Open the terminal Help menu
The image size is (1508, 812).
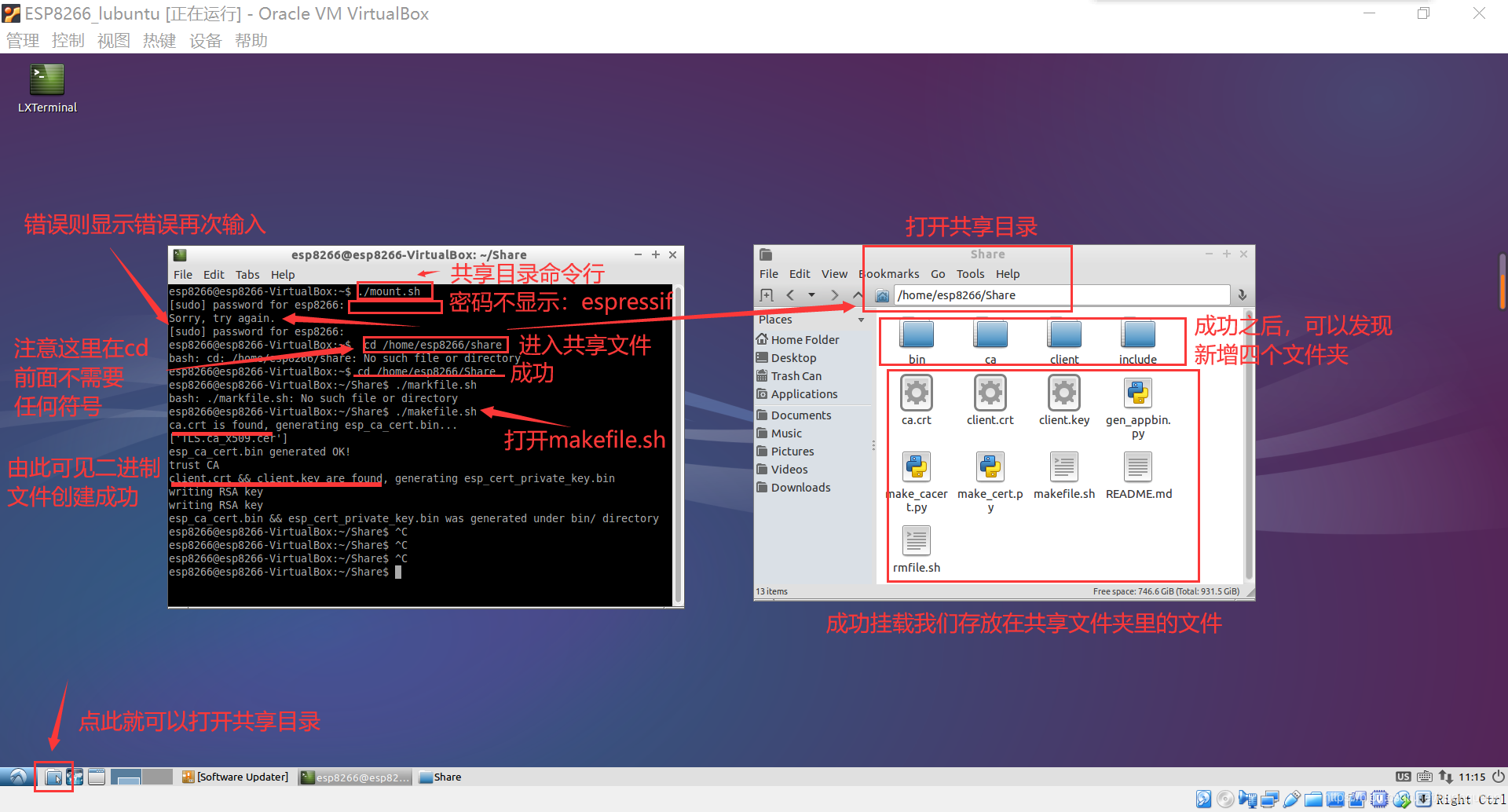[x=283, y=275]
